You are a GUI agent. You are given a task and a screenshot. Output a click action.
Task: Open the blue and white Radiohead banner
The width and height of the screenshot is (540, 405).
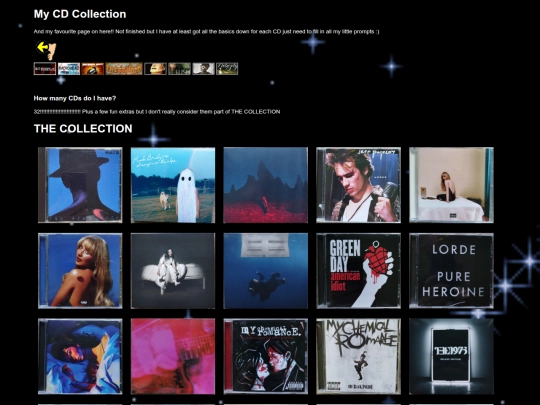tap(69, 69)
